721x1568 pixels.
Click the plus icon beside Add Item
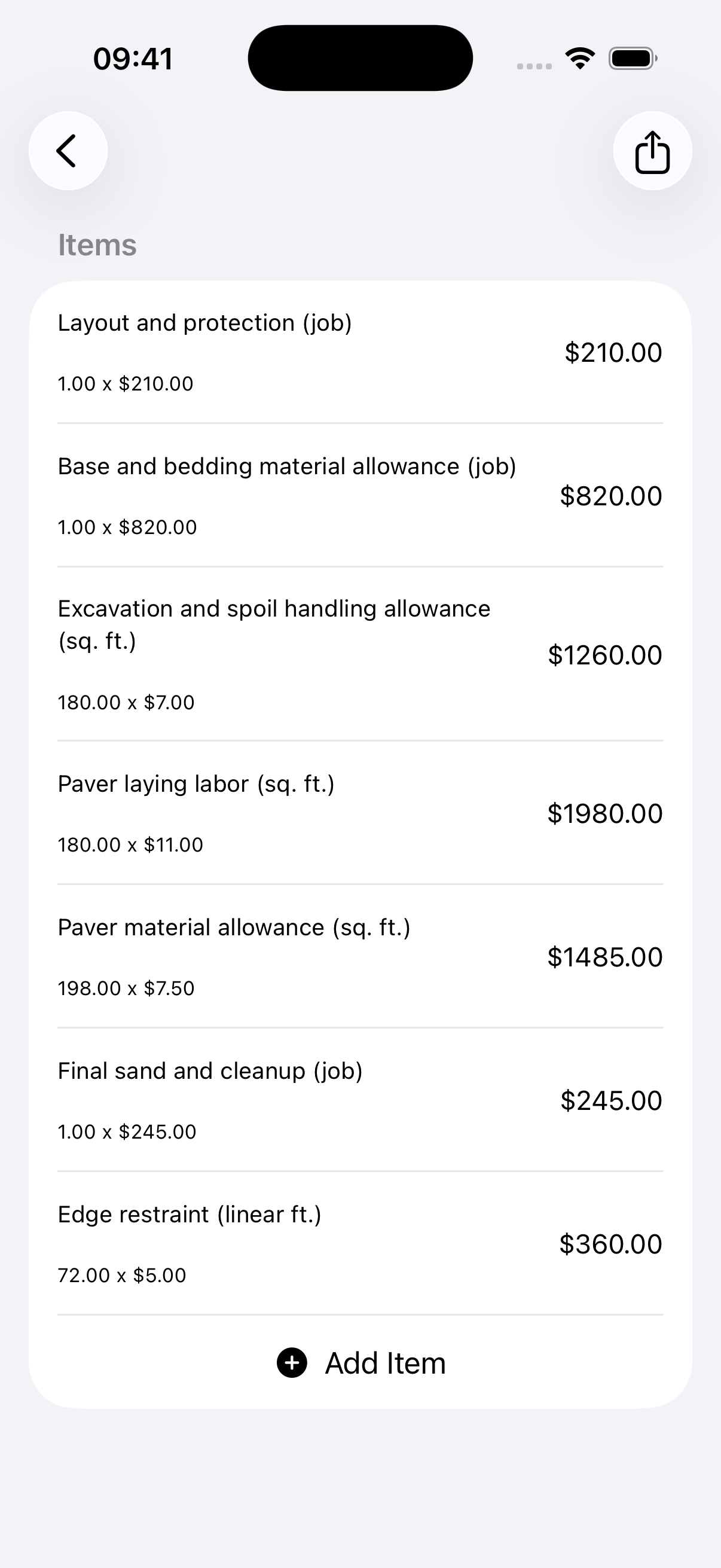[292, 1363]
